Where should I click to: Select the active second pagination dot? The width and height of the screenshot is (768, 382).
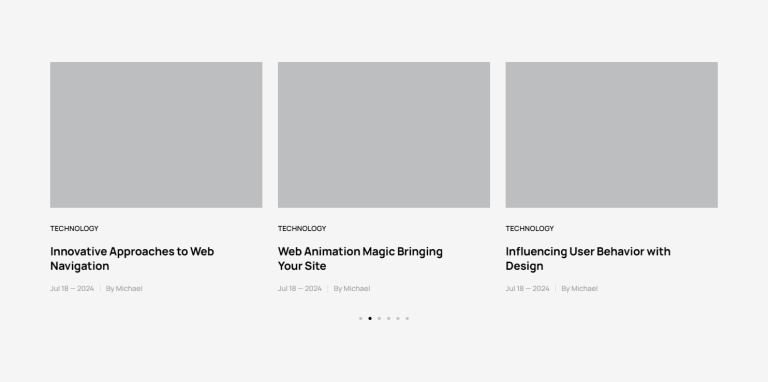[x=370, y=318]
